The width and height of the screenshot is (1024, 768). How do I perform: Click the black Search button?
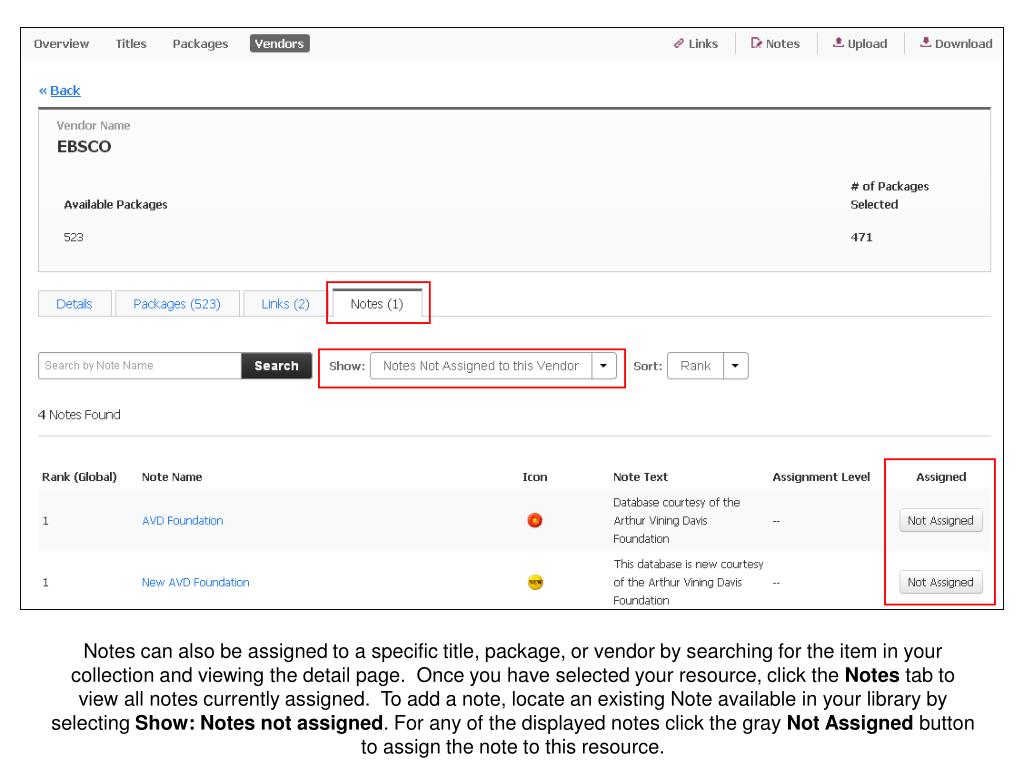click(276, 366)
